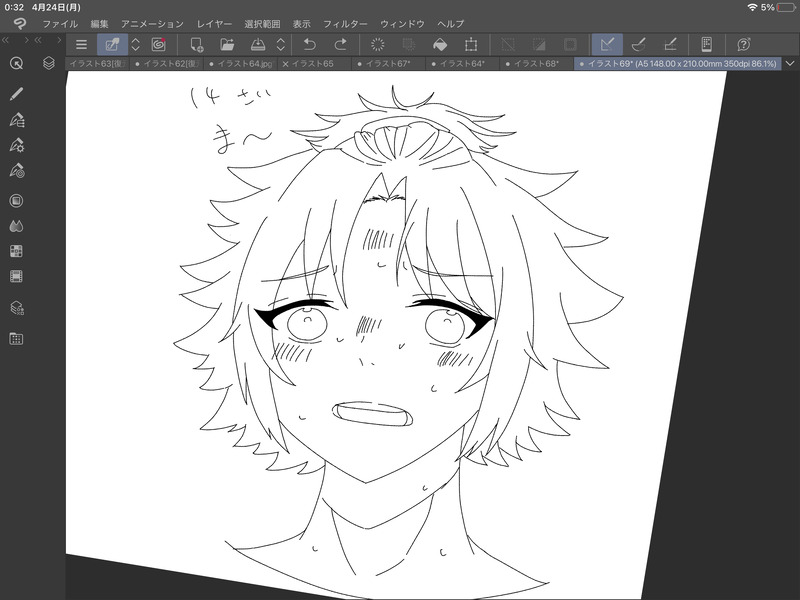
Task: Open the quick access magnifier icon
Action: [16, 63]
